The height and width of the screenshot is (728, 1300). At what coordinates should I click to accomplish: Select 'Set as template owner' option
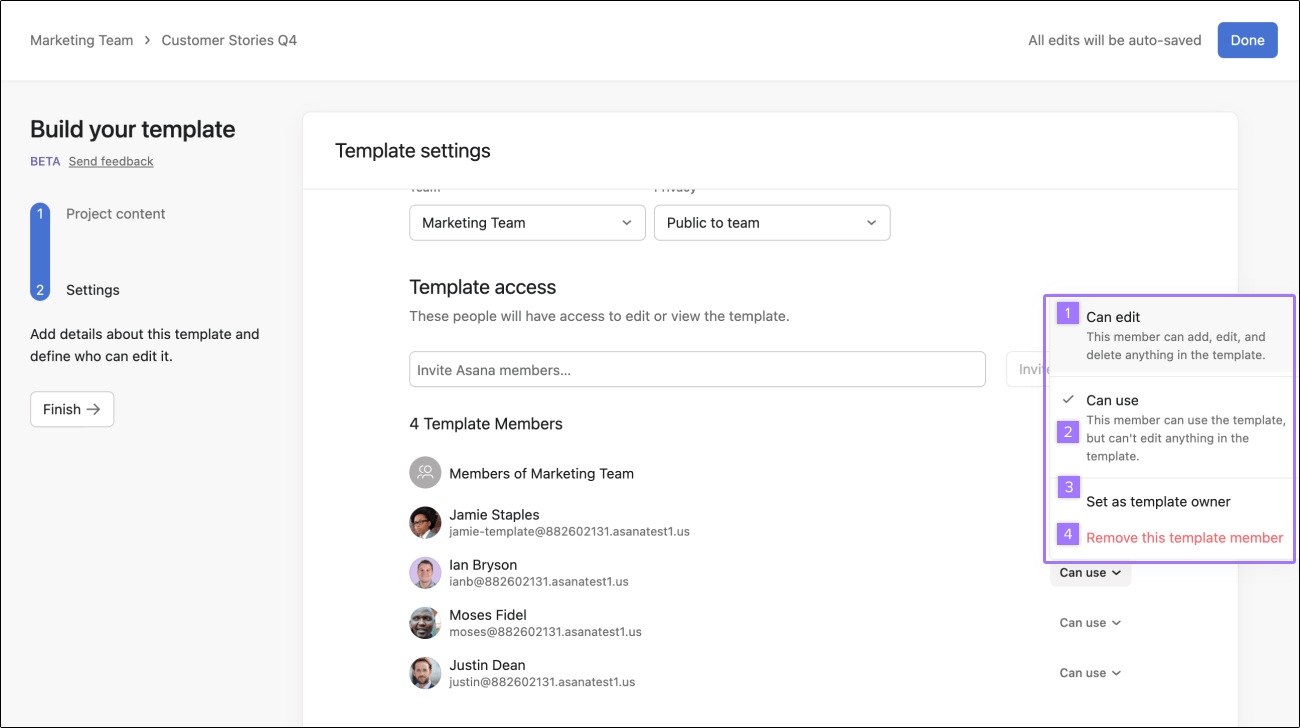(x=1170, y=502)
